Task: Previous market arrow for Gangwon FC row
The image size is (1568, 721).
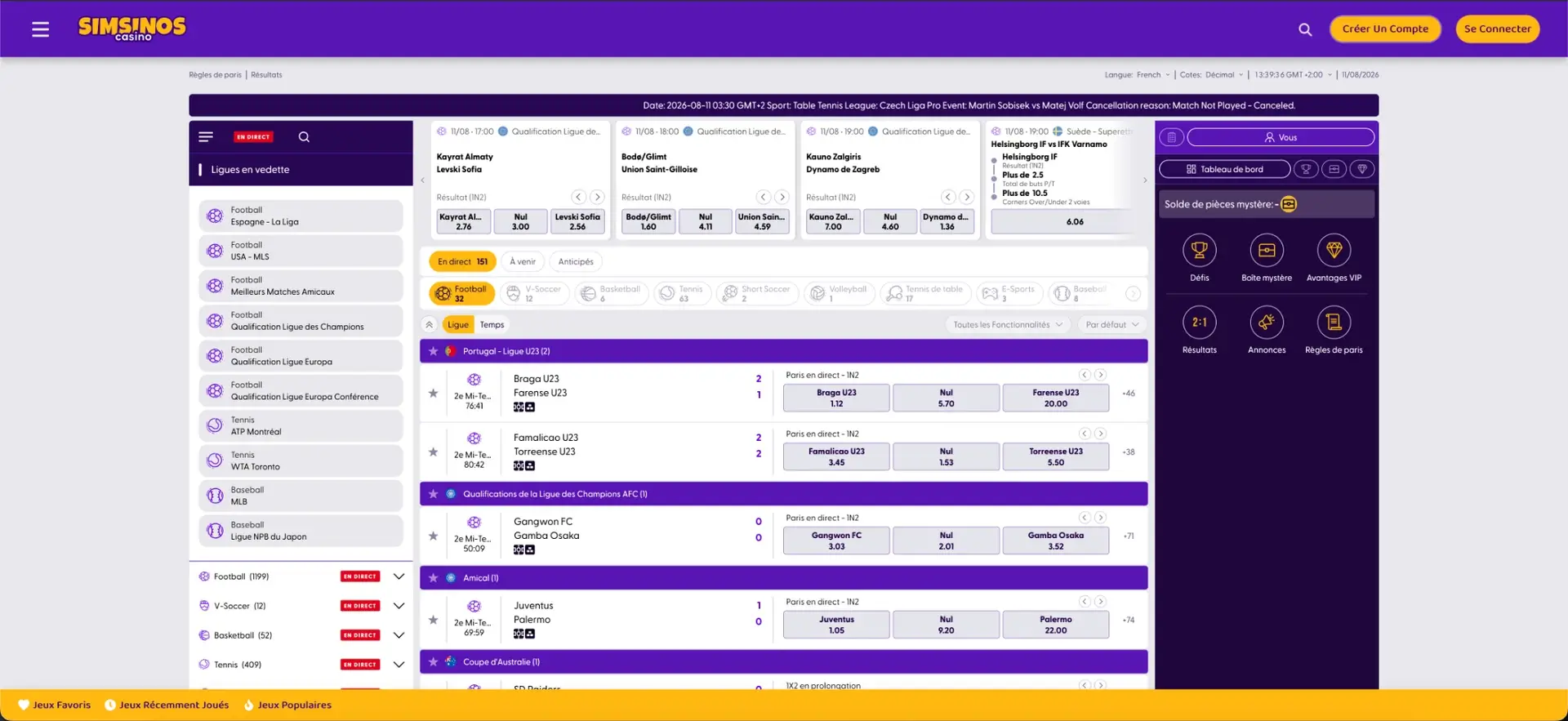Action: pyautogui.click(x=1085, y=518)
